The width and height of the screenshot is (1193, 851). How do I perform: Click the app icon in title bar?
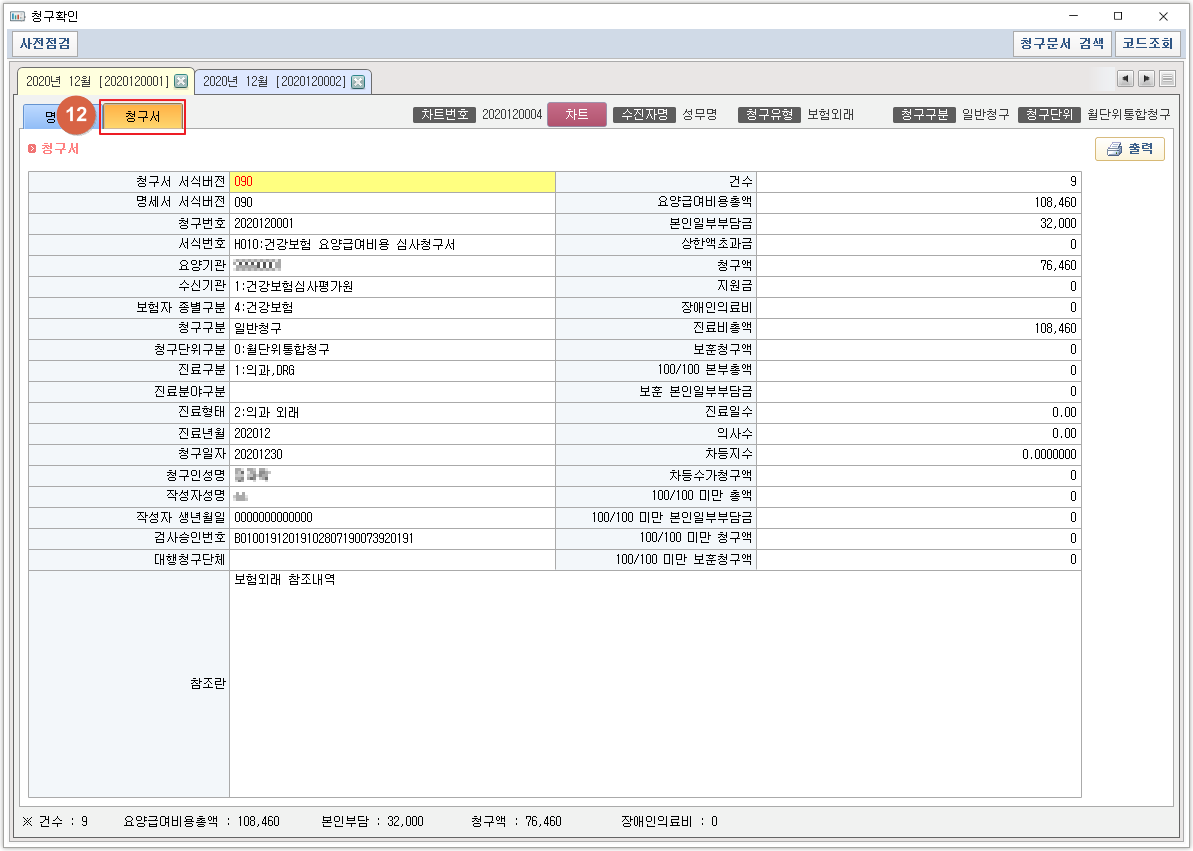coord(17,16)
